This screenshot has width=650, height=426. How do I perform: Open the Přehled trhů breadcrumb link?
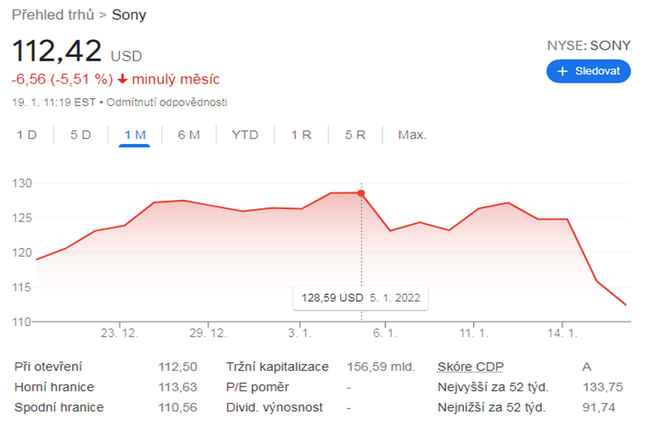tap(51, 14)
